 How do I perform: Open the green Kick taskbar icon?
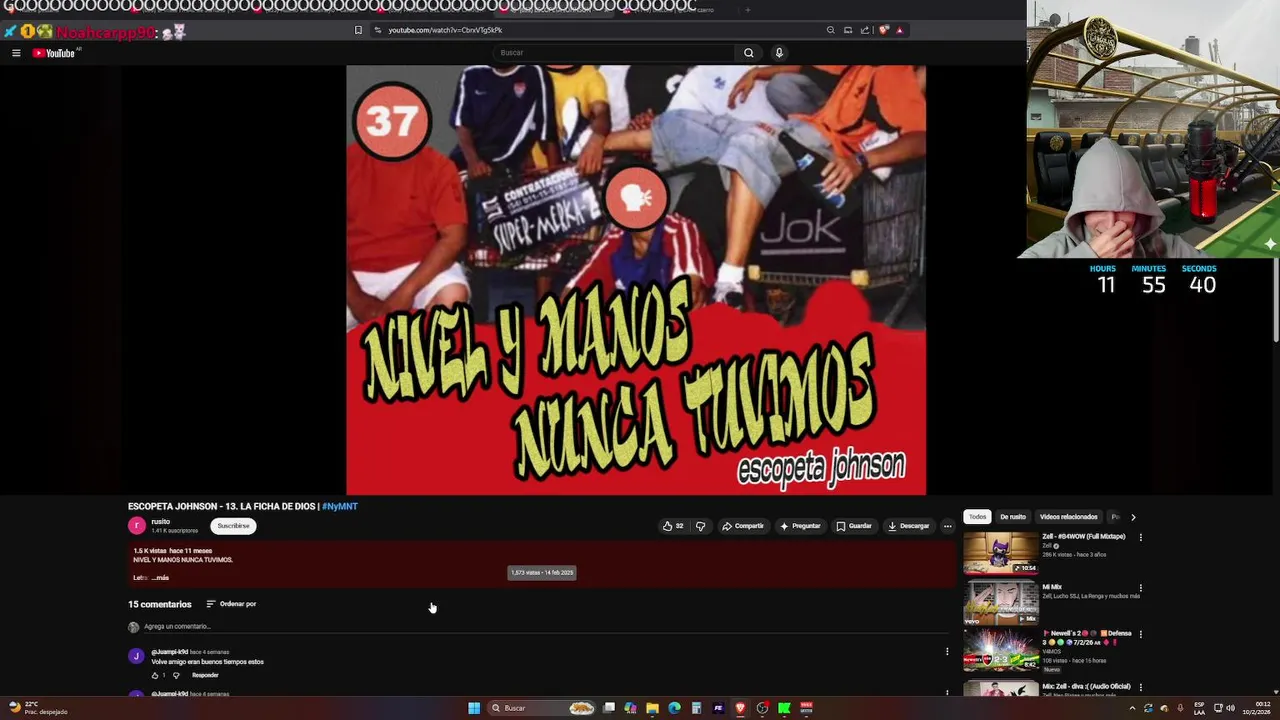[x=784, y=708]
